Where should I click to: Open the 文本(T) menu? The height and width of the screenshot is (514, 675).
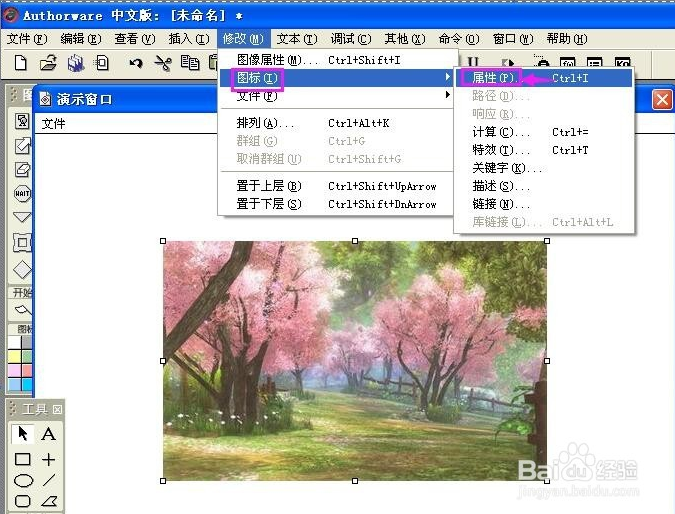coord(297,39)
